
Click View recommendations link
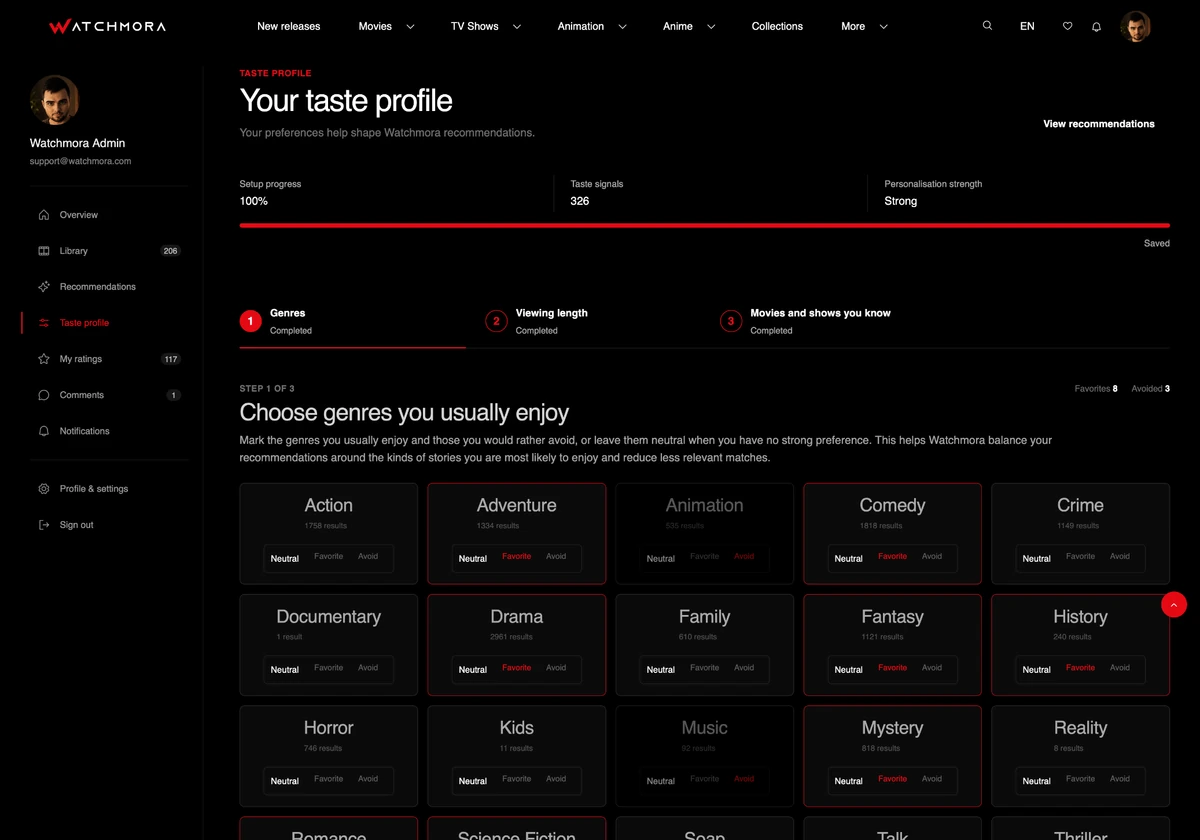point(1099,124)
